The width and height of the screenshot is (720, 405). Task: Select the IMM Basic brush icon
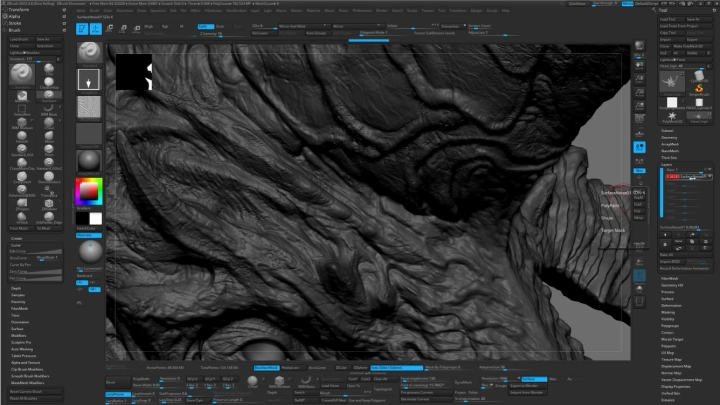click(x=49, y=110)
